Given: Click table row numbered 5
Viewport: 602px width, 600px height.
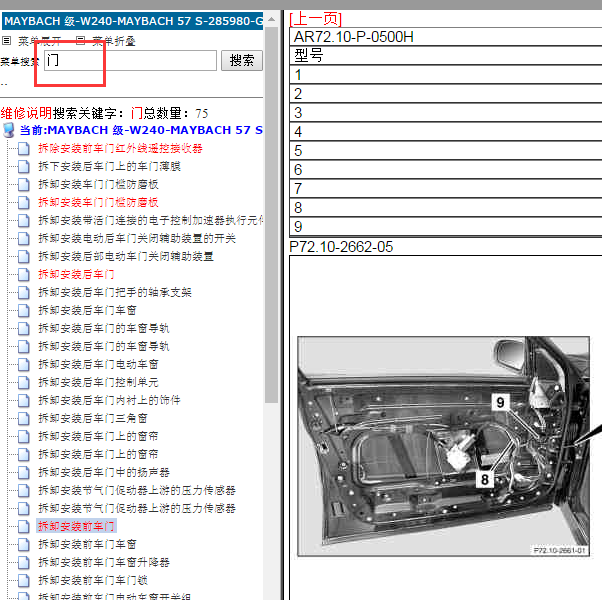Looking at the screenshot, I should [445, 150].
